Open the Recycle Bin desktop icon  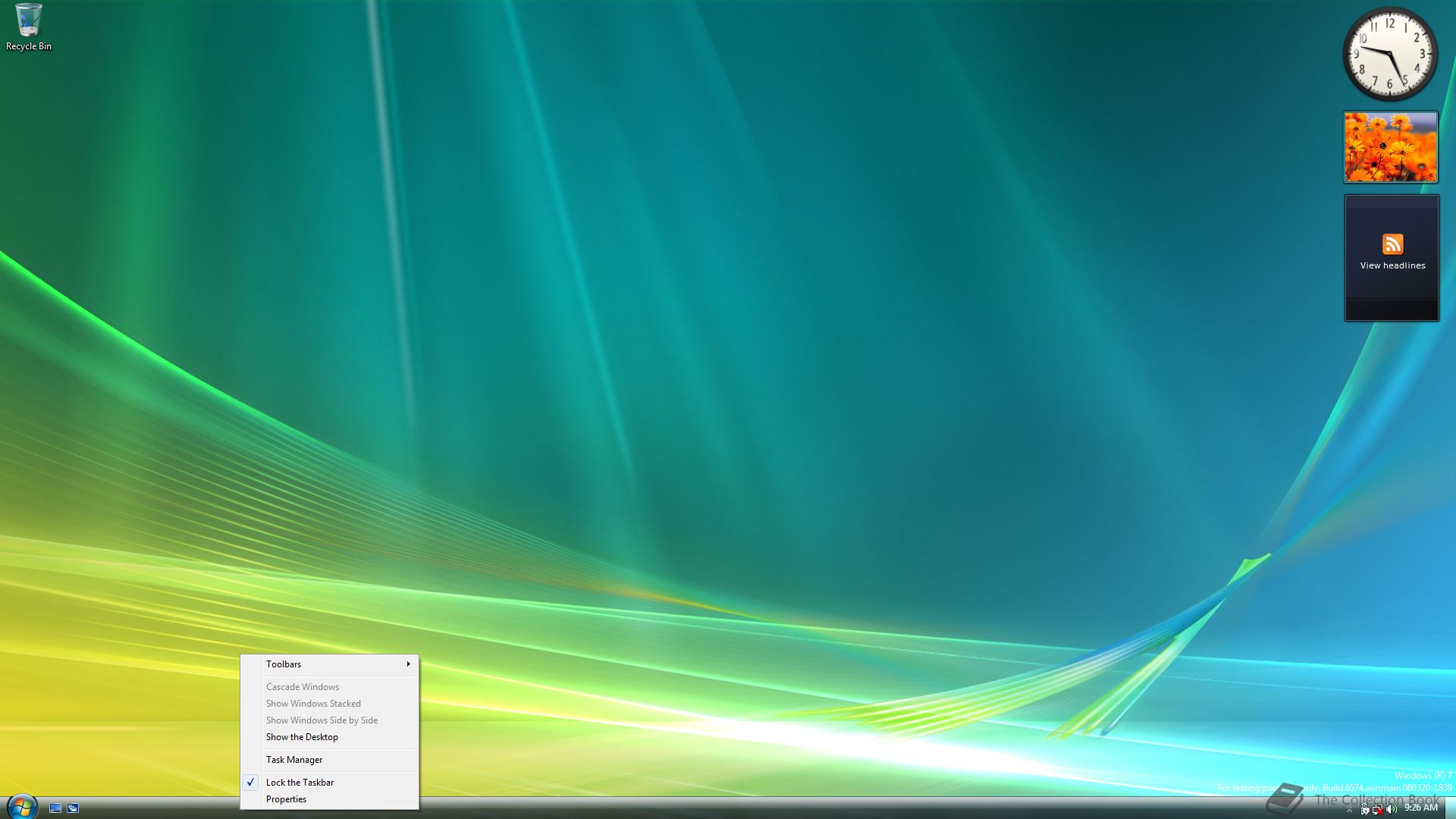point(29,27)
